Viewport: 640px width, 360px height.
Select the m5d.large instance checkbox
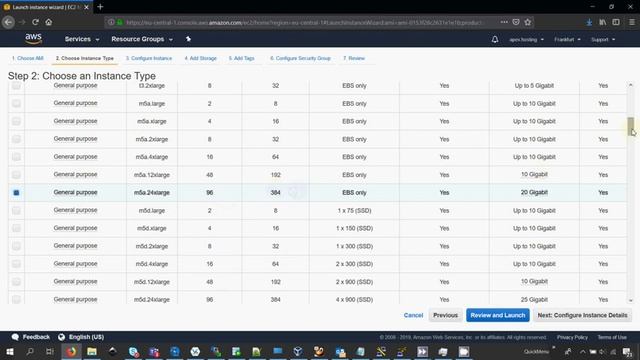pos(16,210)
